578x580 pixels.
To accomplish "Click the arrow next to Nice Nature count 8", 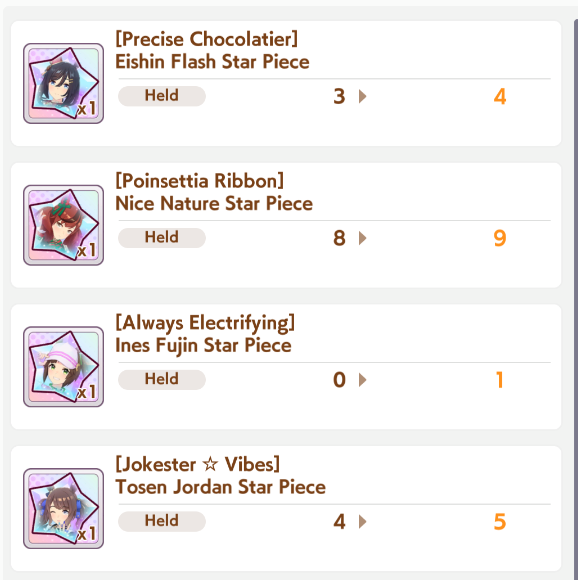I will [x=362, y=238].
